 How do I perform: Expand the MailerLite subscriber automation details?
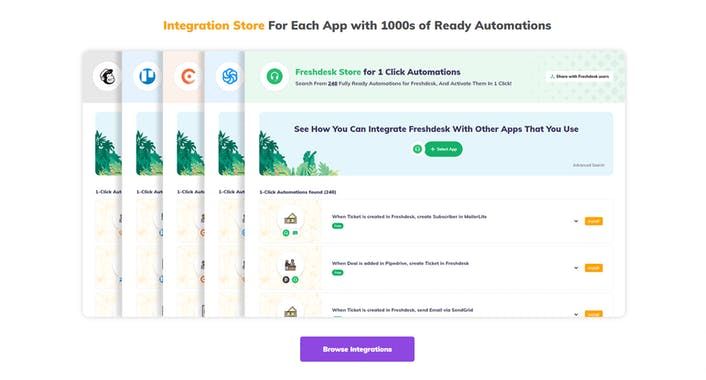point(576,222)
